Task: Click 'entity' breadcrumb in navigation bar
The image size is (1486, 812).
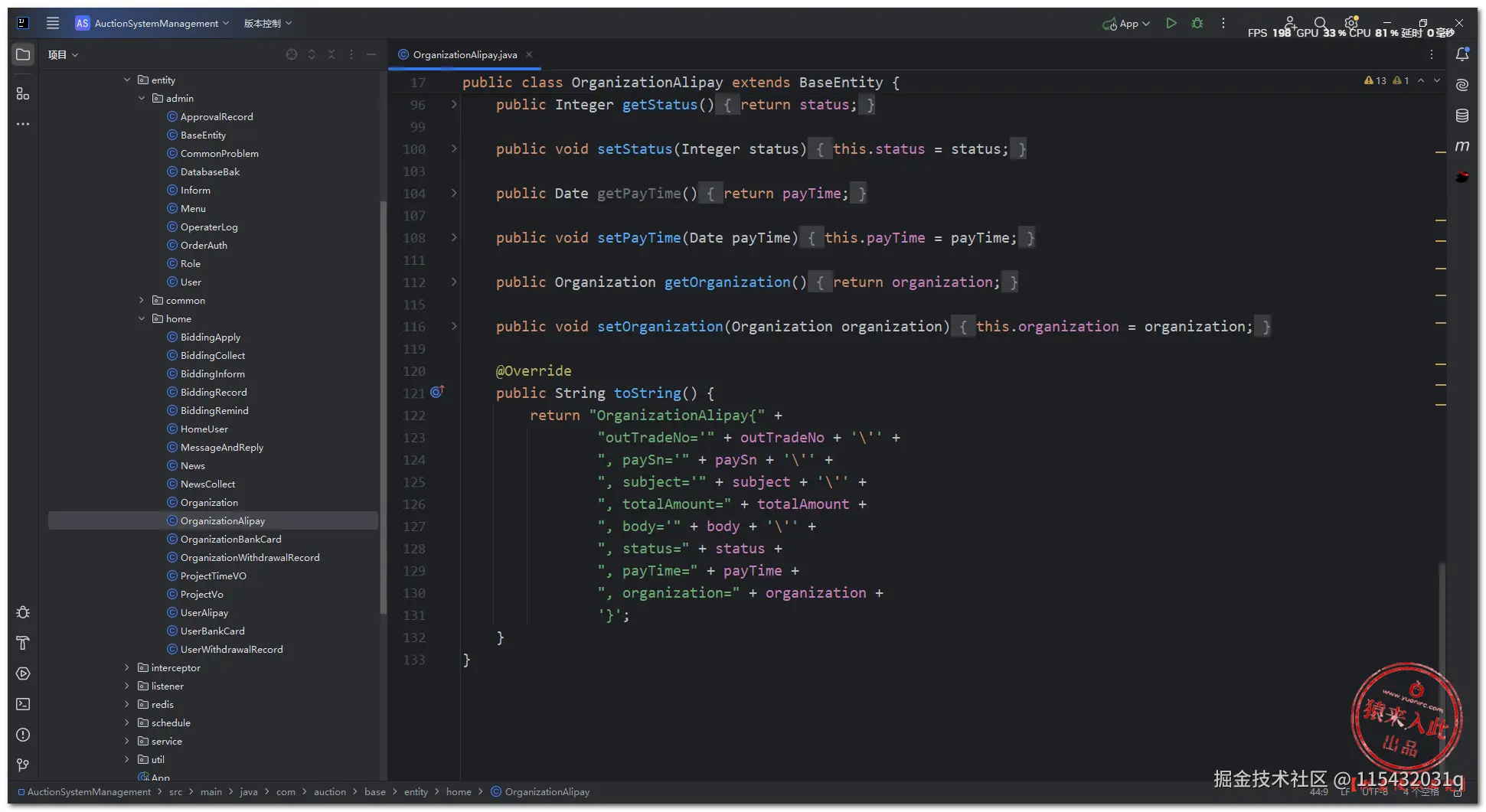Action: click(416, 791)
